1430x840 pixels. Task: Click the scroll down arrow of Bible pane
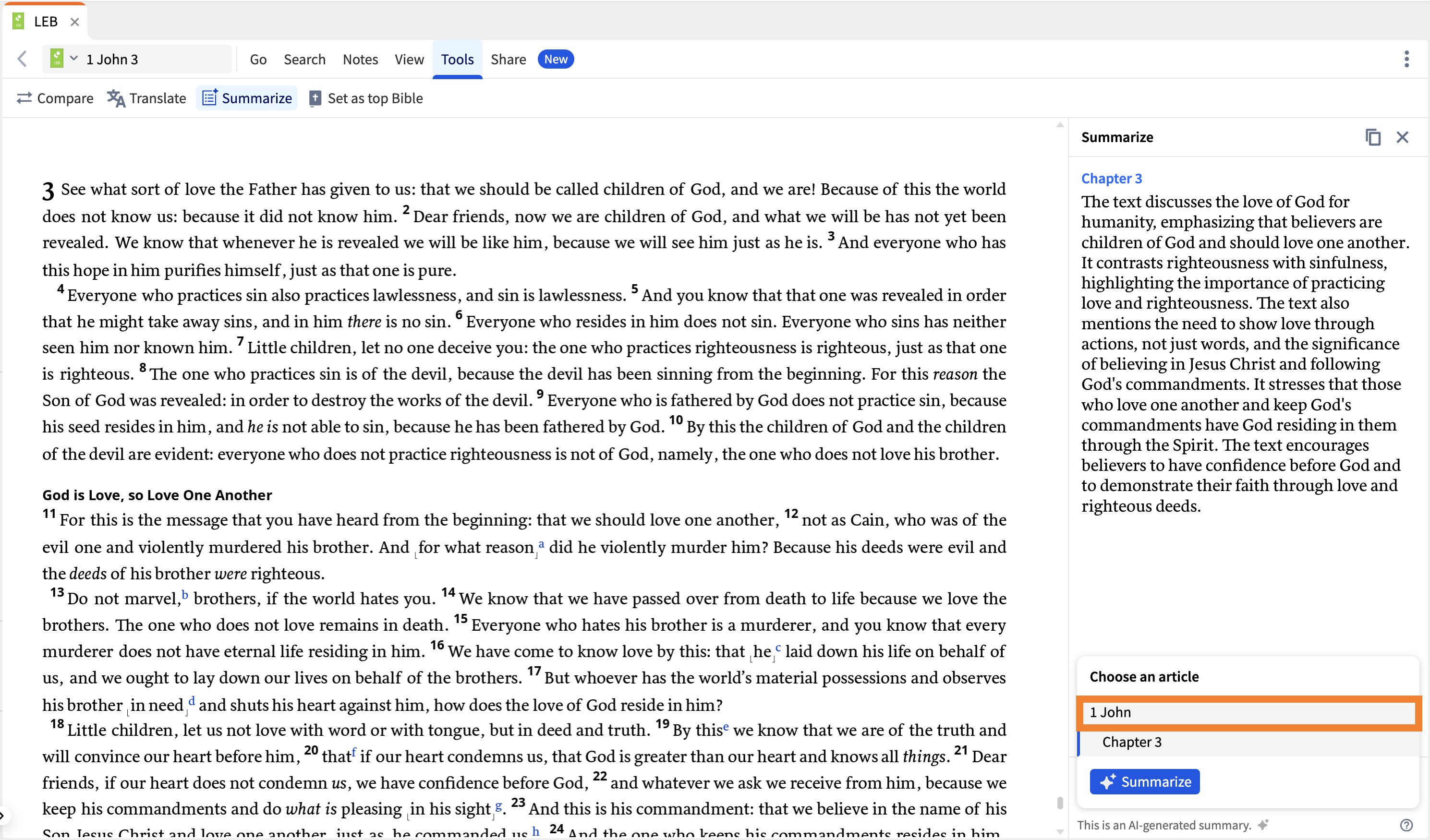1059,831
